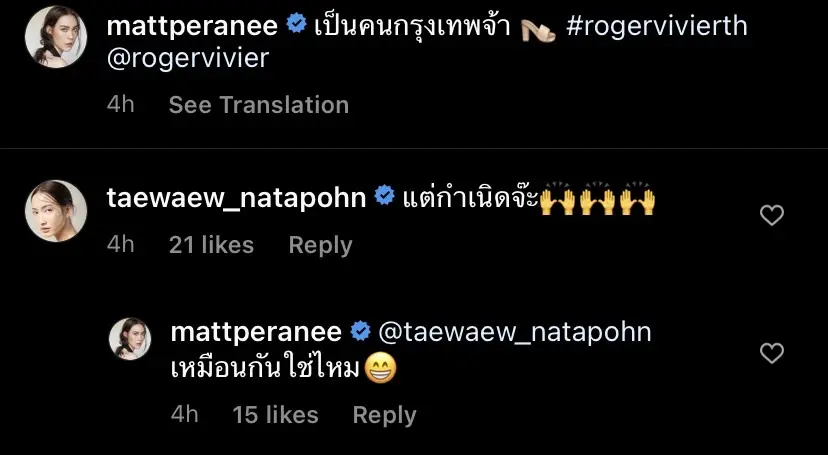Tap the heart on mattperanee's reply comment
This screenshot has width=828, height=455.
point(771,353)
